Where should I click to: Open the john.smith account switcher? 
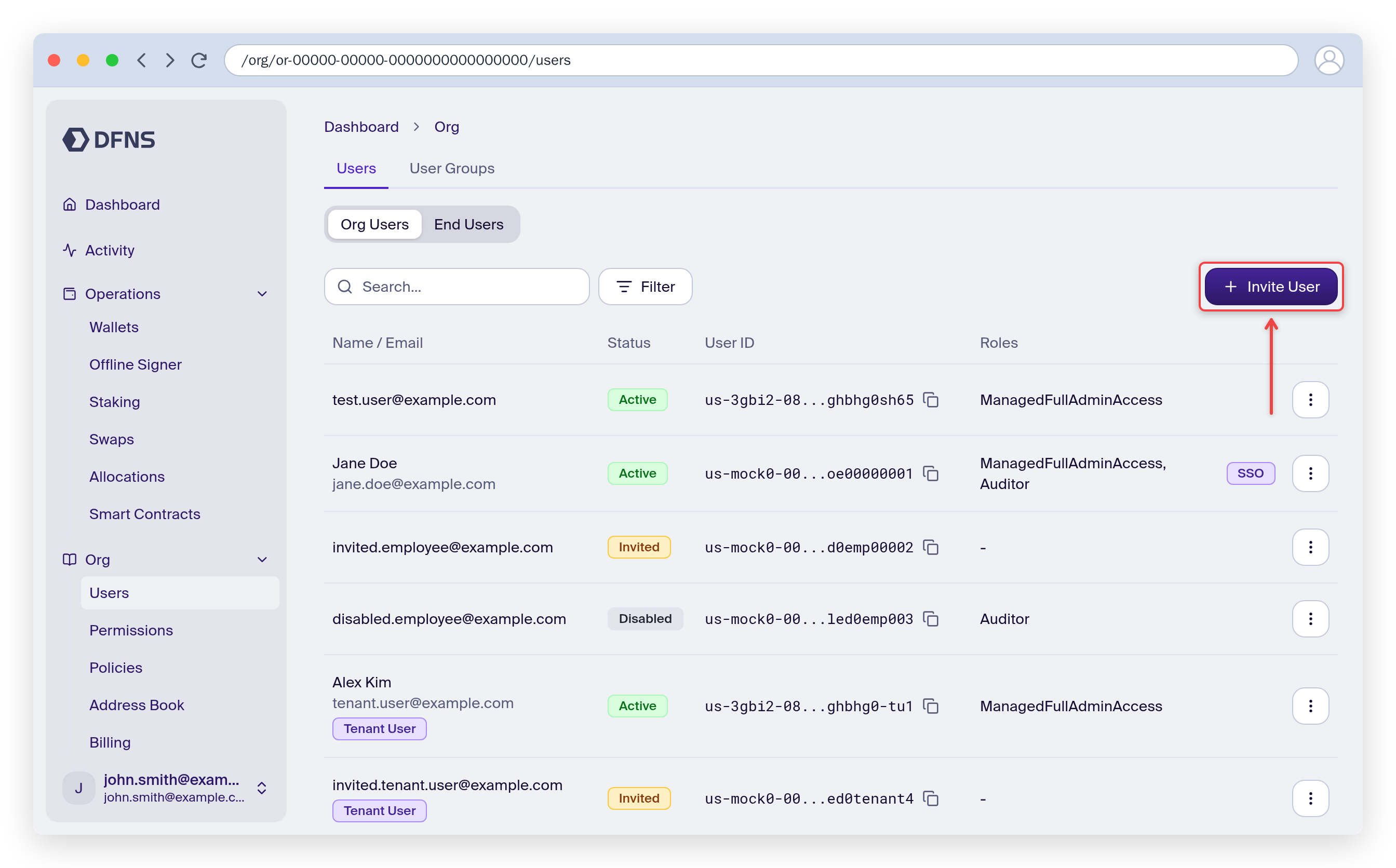tap(165, 788)
